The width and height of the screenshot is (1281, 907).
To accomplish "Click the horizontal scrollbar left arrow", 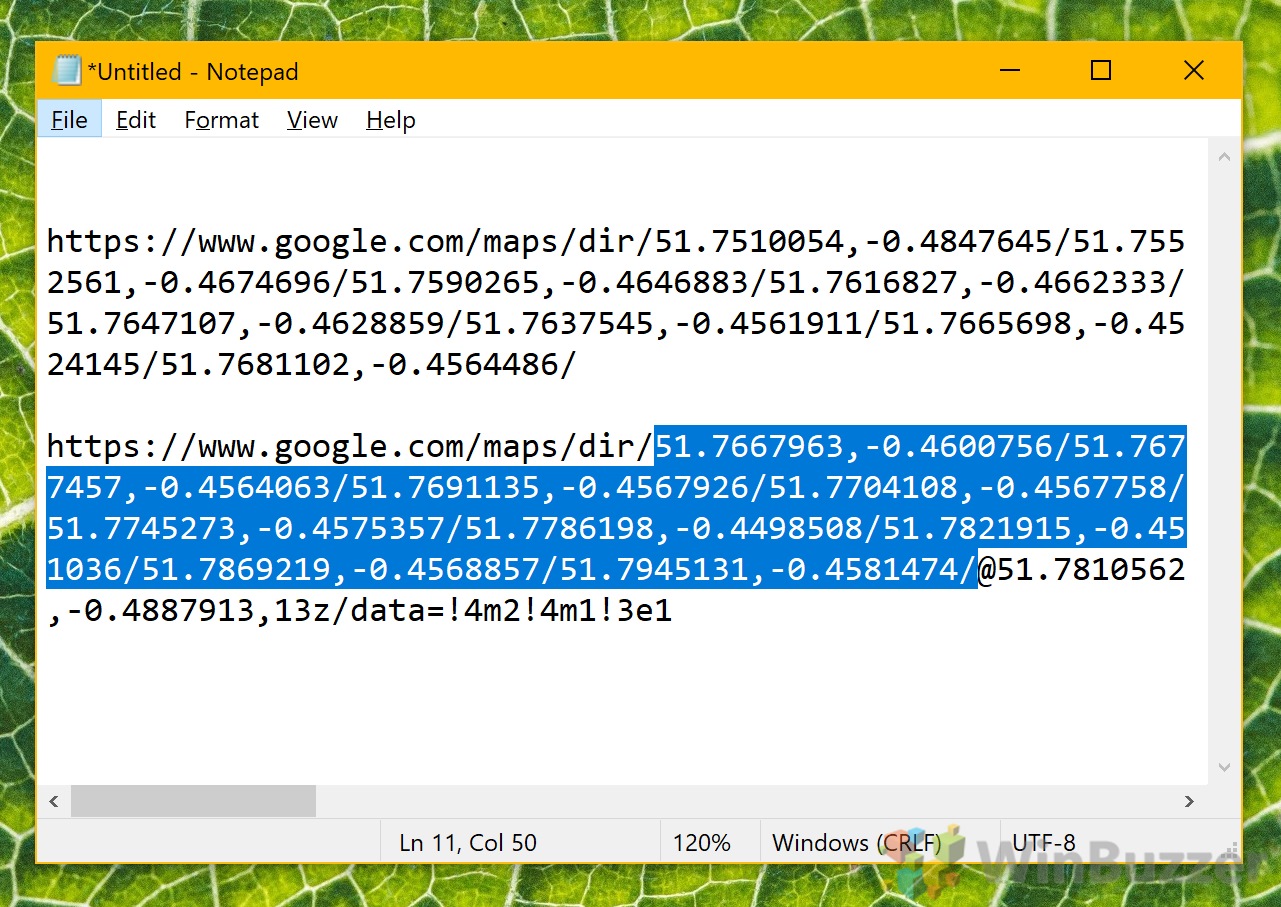I will pos(54,801).
